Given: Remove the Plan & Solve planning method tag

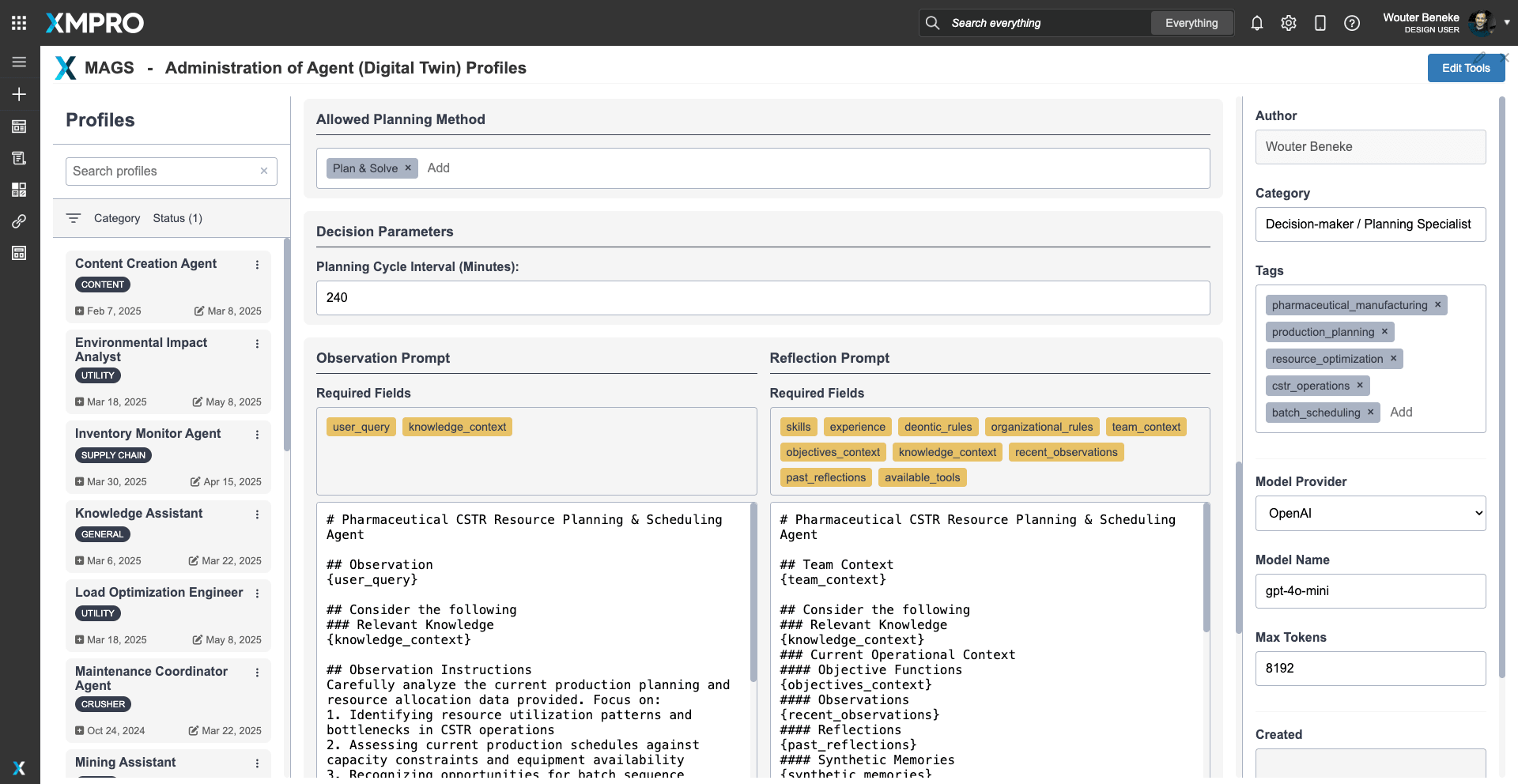Looking at the screenshot, I should coord(408,168).
